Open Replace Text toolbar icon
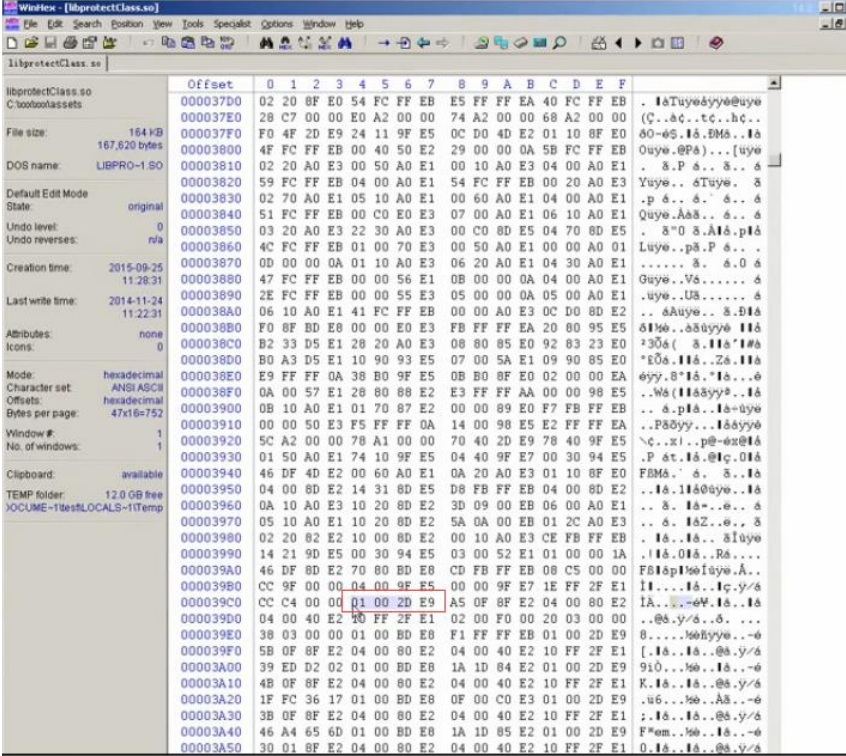The image size is (846, 756). tap(305, 43)
